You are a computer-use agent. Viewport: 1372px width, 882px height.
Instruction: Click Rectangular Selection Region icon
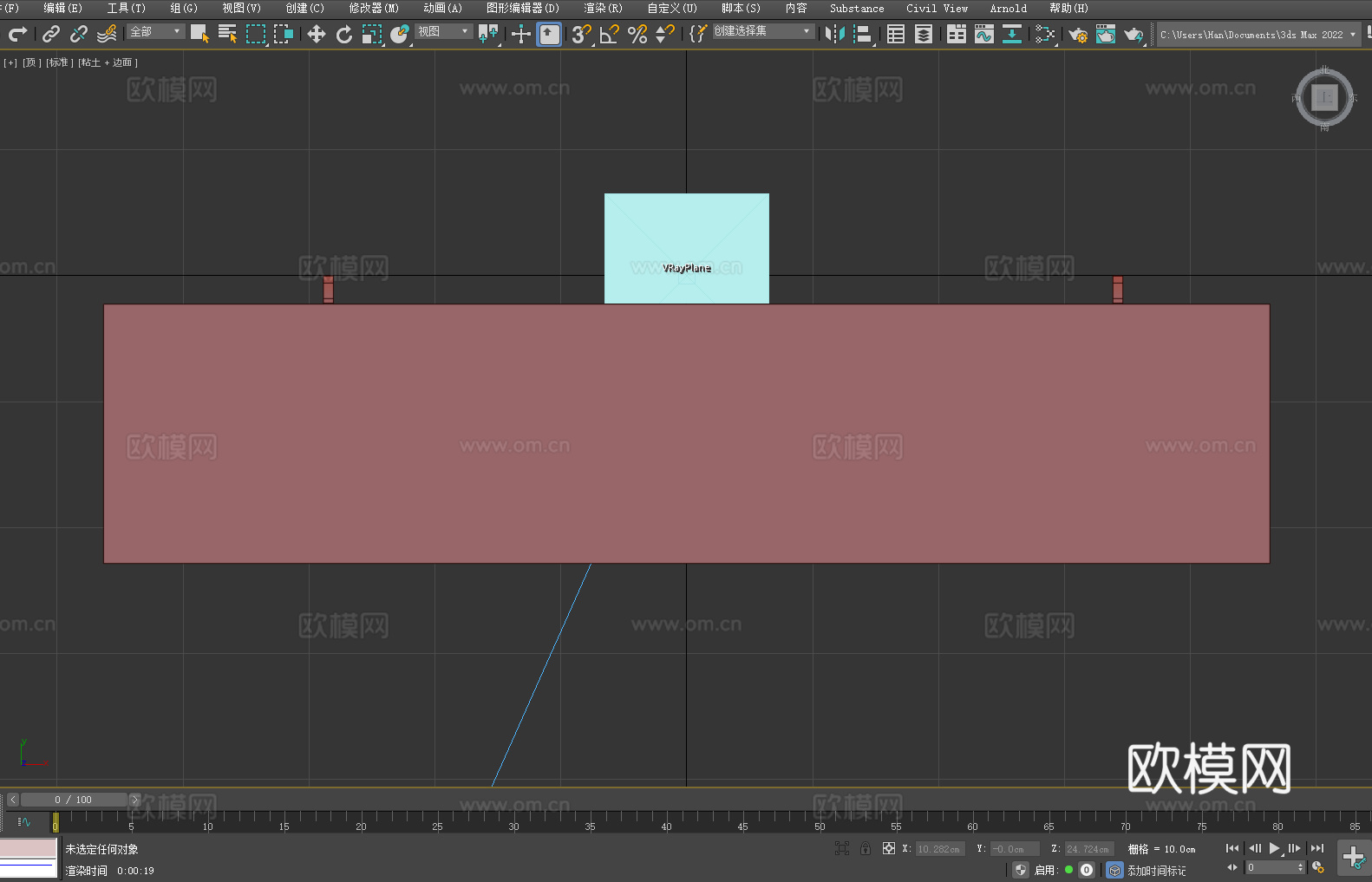coord(256,34)
